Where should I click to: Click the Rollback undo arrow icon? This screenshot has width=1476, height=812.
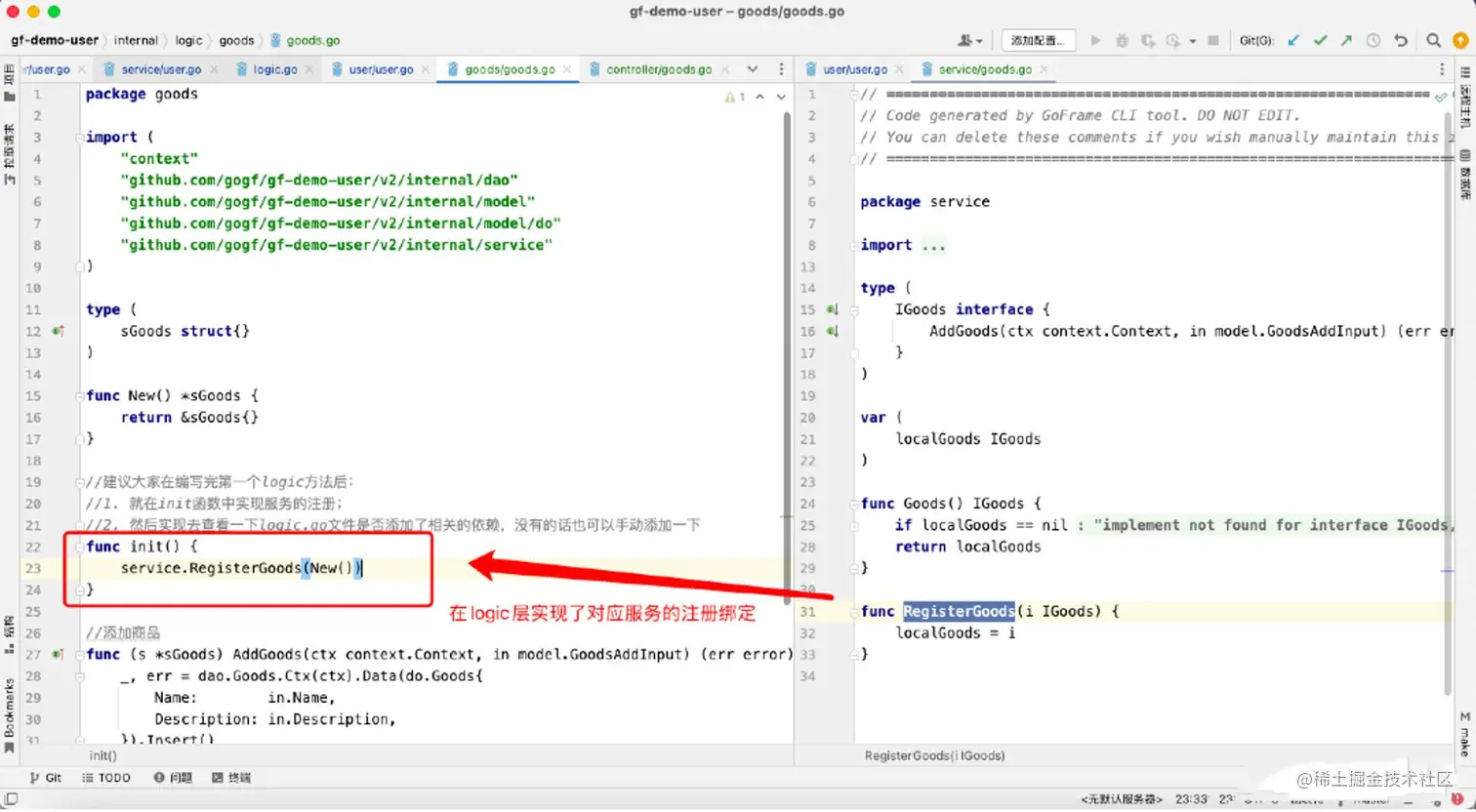pos(1401,40)
